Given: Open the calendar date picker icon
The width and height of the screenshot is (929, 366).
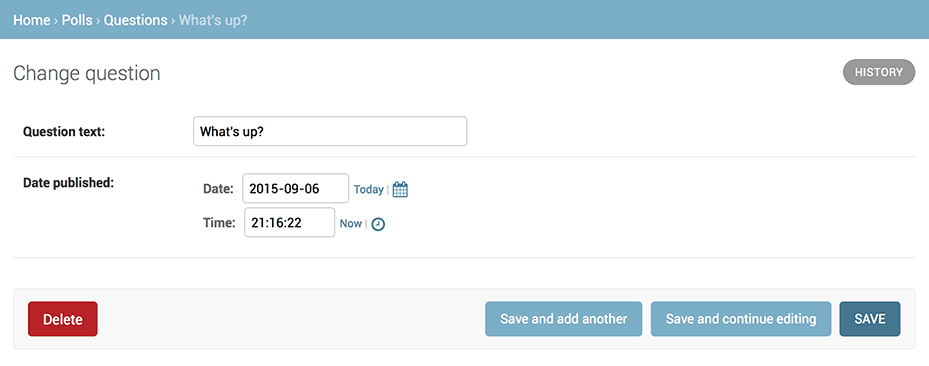Looking at the screenshot, I should point(401,190).
